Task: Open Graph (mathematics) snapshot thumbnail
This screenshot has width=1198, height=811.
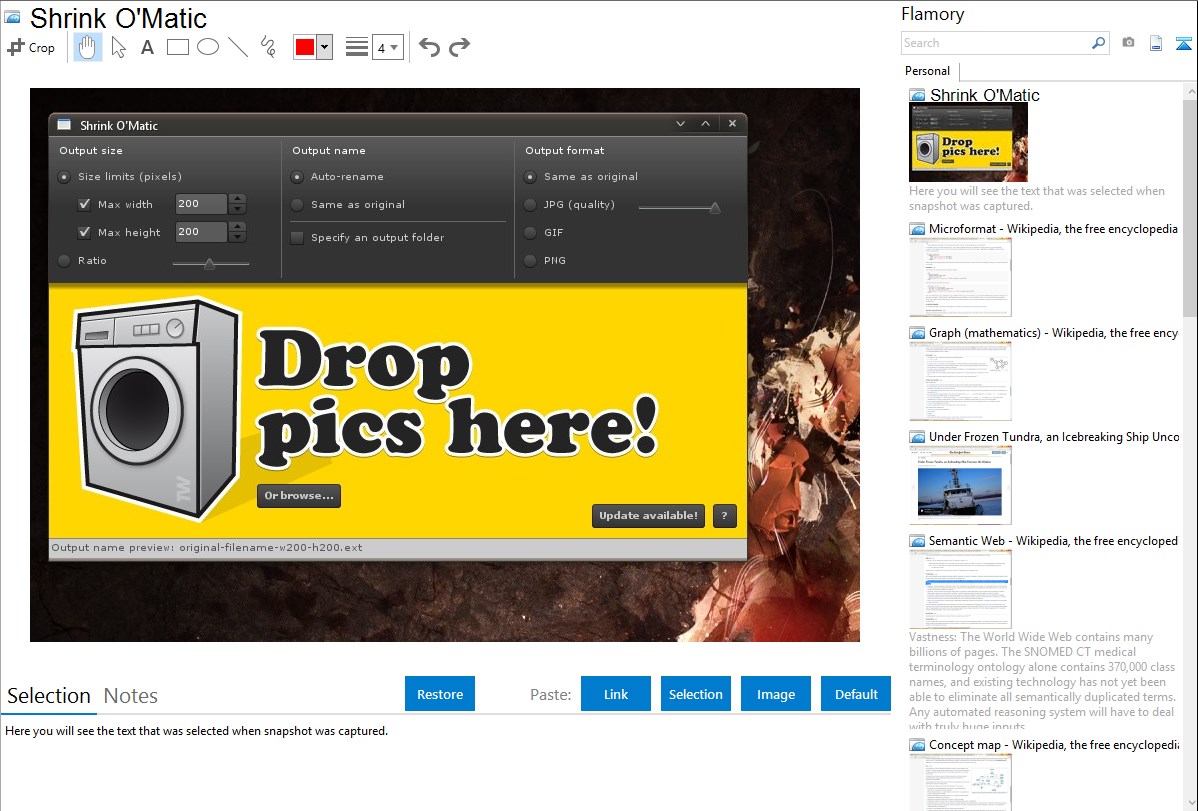Action: 960,381
